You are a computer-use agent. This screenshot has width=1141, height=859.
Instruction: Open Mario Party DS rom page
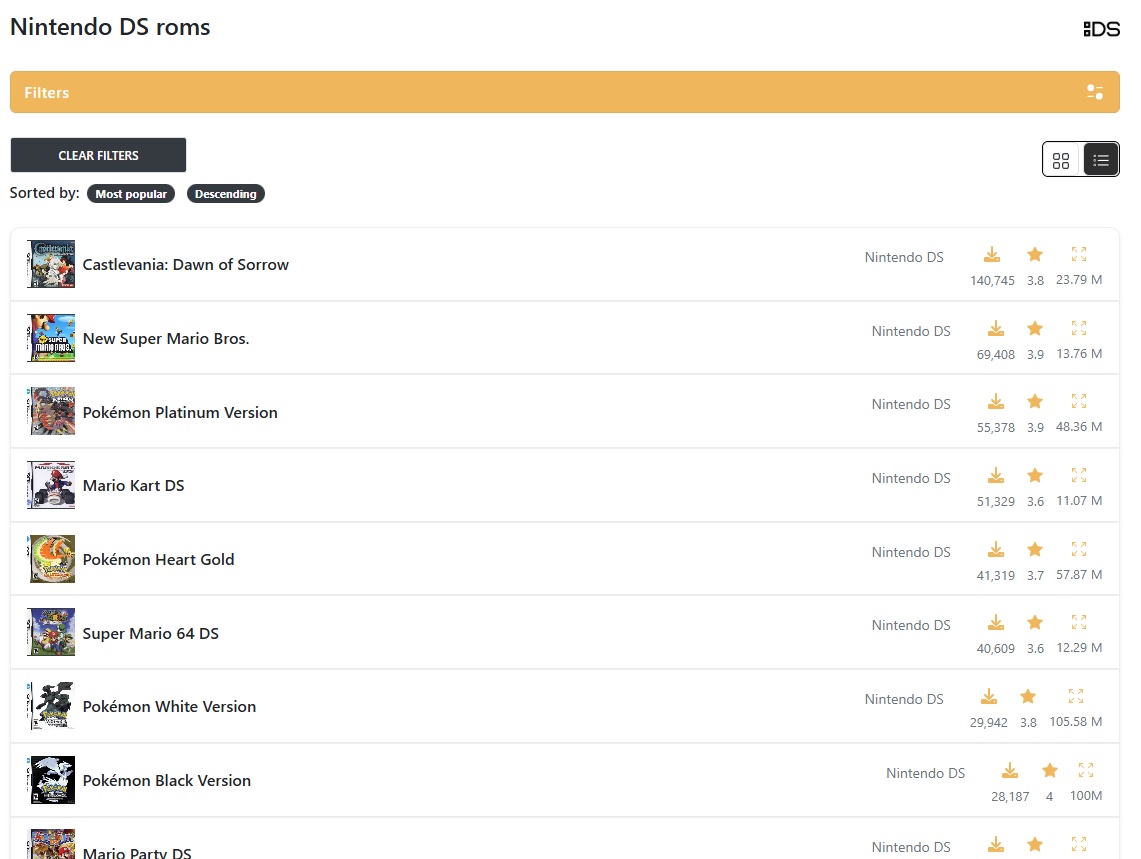(137, 852)
